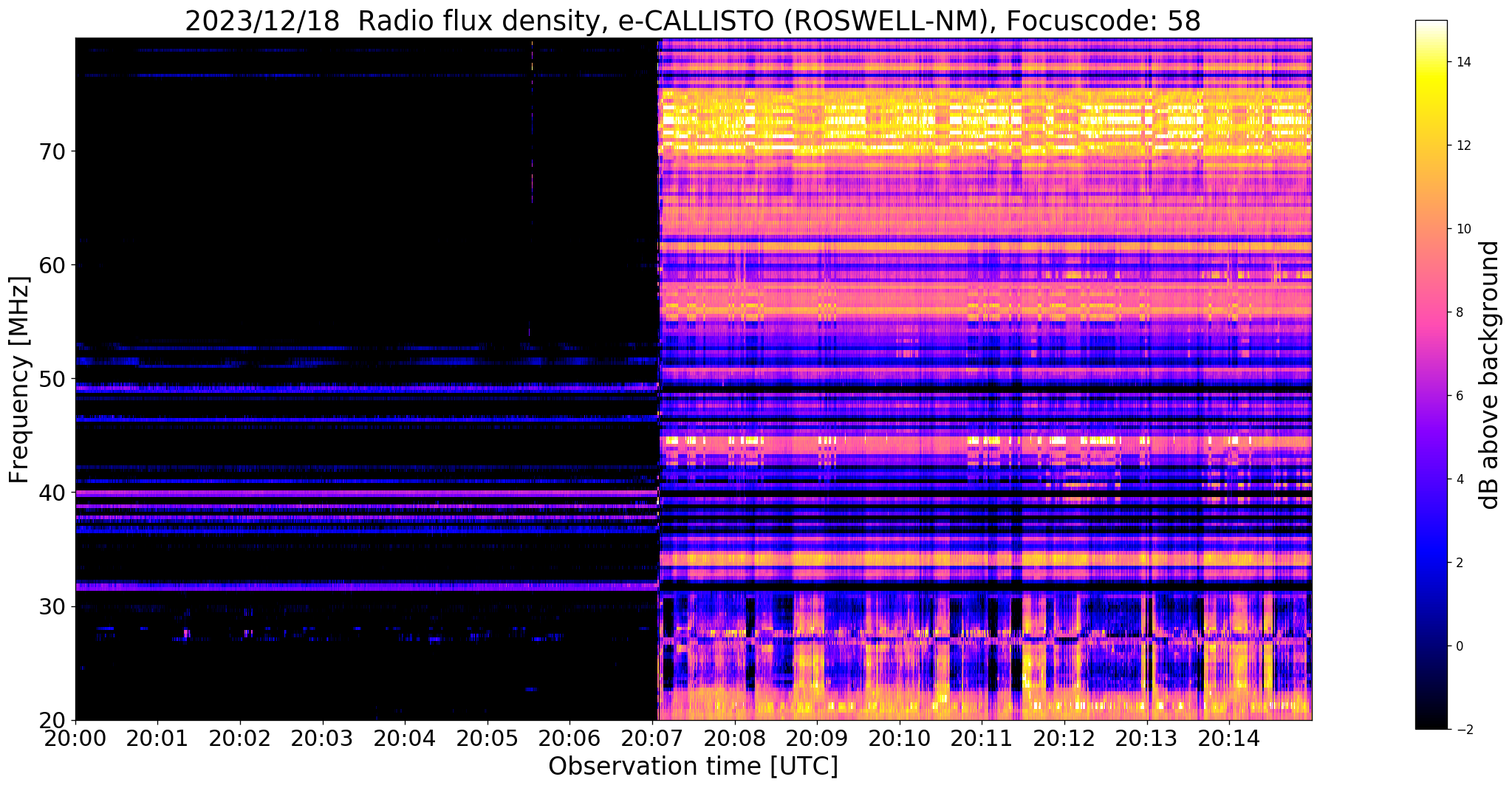This screenshot has width=1512, height=788.
Task: Click the 50 MHz frequency tick label
Action: coord(51,379)
